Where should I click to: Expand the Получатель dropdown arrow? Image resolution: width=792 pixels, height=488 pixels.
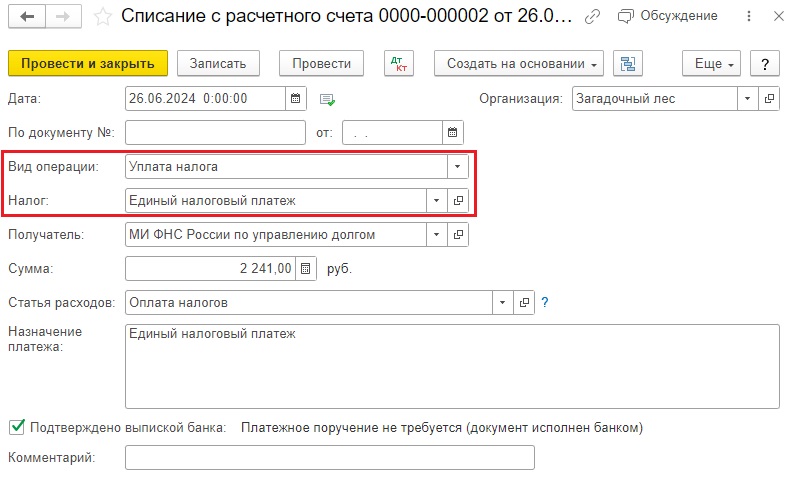click(x=436, y=234)
